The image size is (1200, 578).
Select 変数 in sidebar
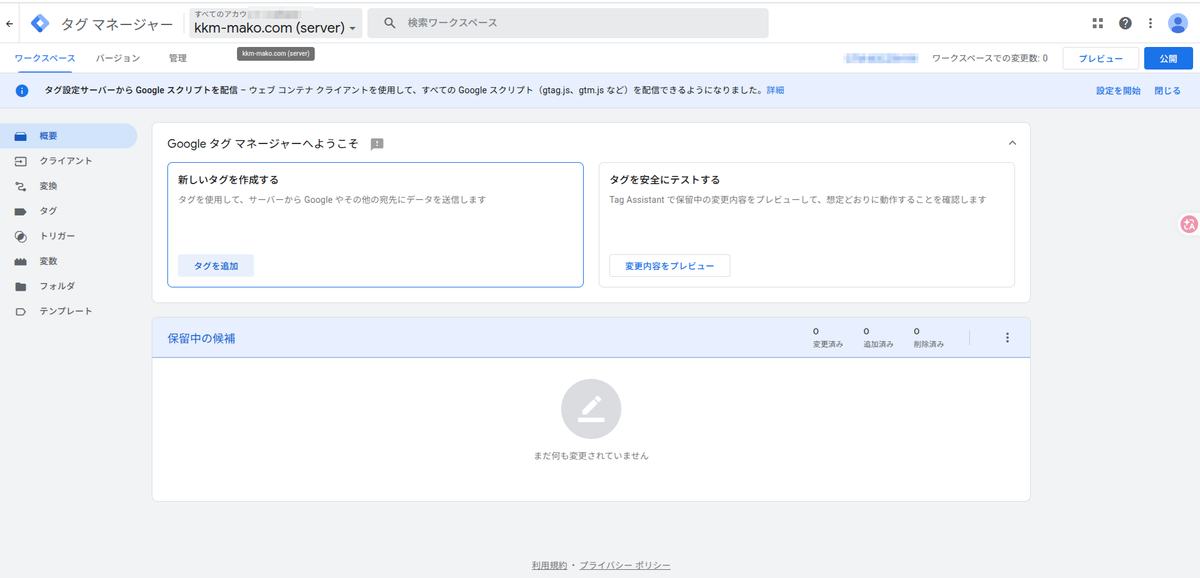(x=68, y=261)
